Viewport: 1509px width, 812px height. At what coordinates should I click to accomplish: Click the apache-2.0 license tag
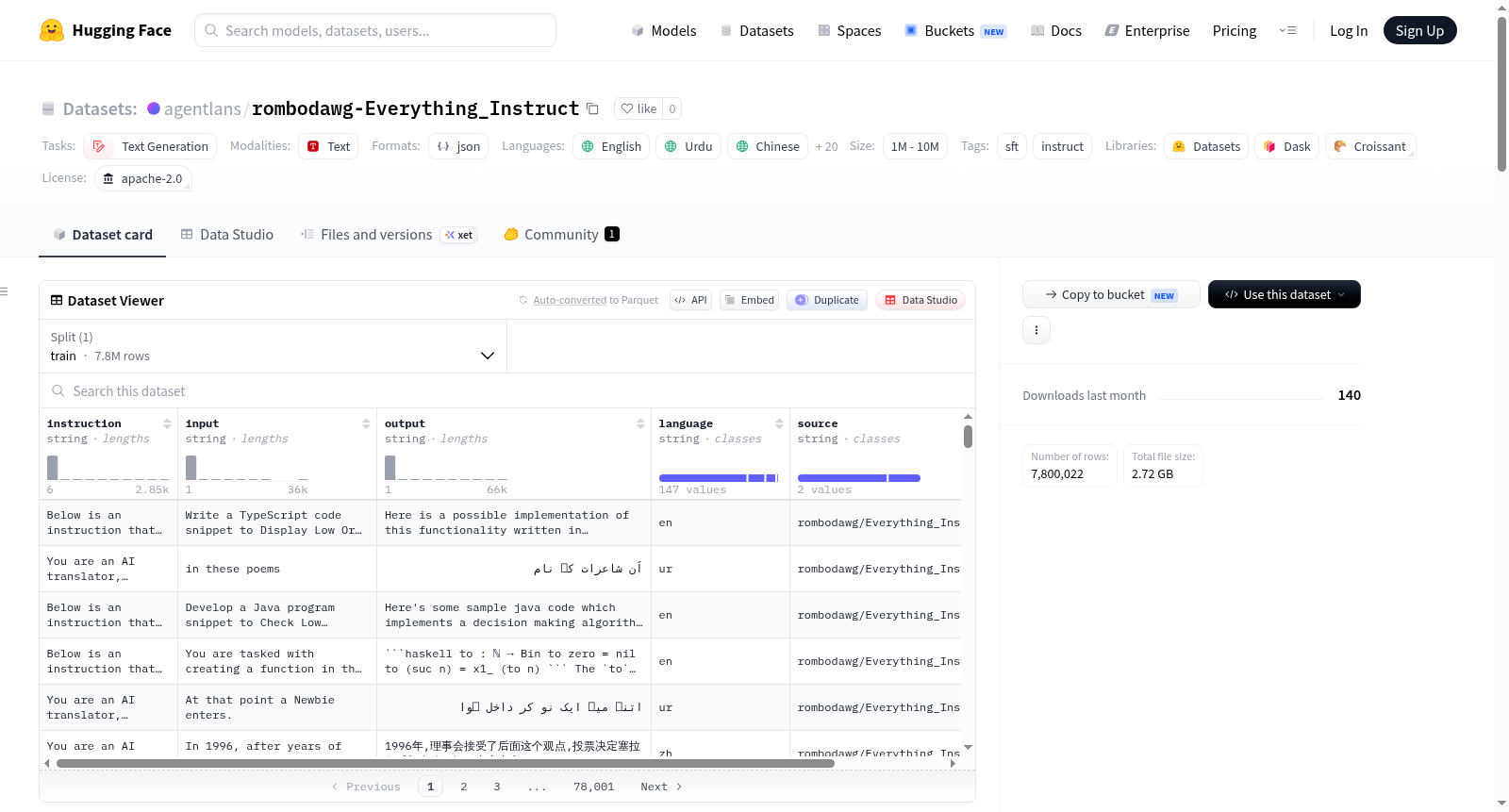tap(143, 178)
